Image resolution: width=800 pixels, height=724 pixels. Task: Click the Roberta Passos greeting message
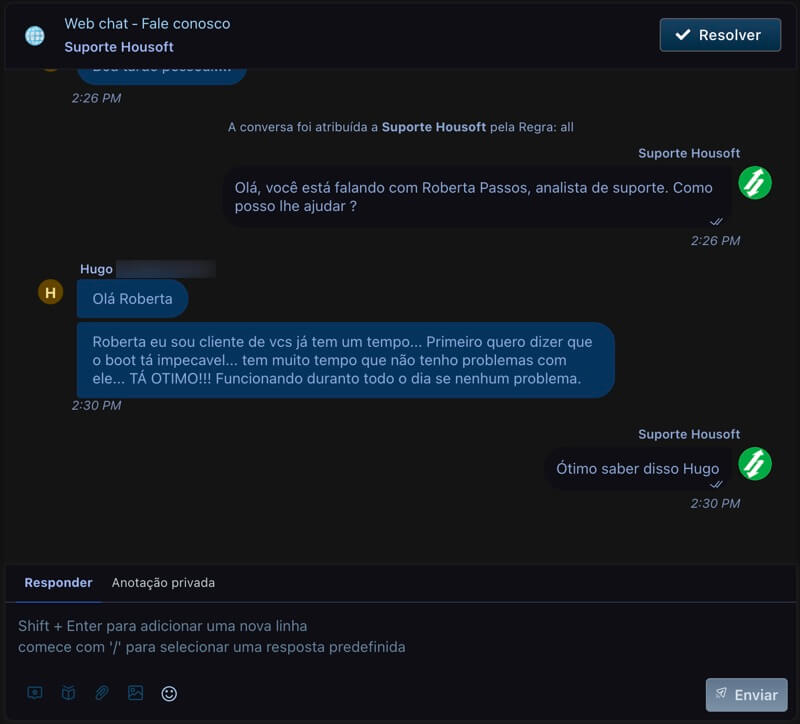click(x=476, y=197)
